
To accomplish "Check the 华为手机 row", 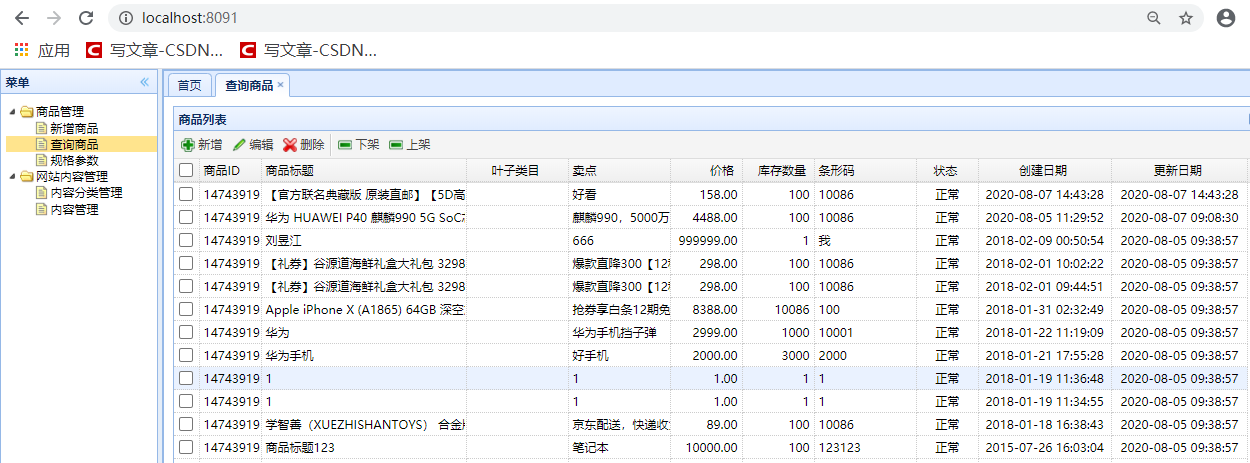I will (x=186, y=355).
